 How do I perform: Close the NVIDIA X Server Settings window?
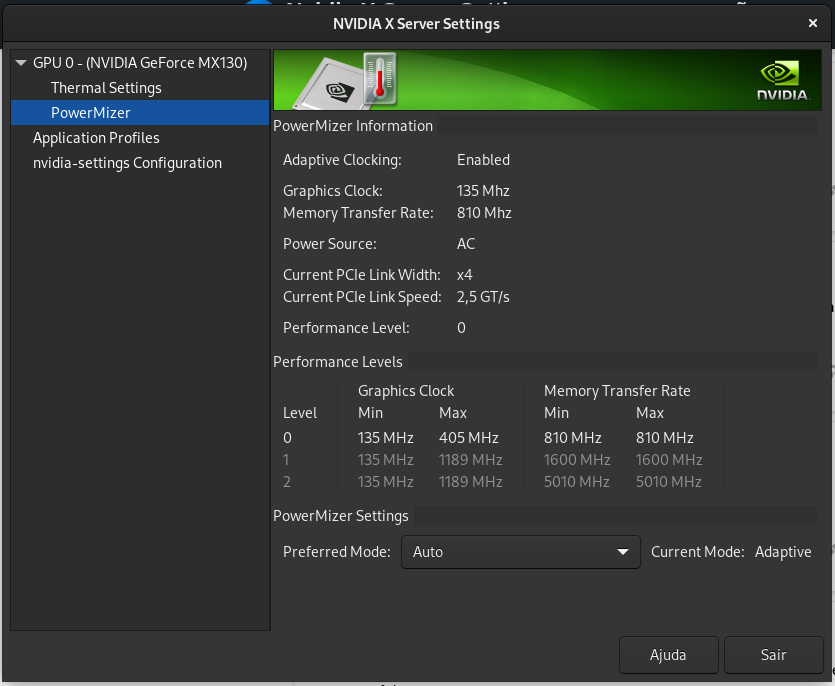click(x=812, y=23)
